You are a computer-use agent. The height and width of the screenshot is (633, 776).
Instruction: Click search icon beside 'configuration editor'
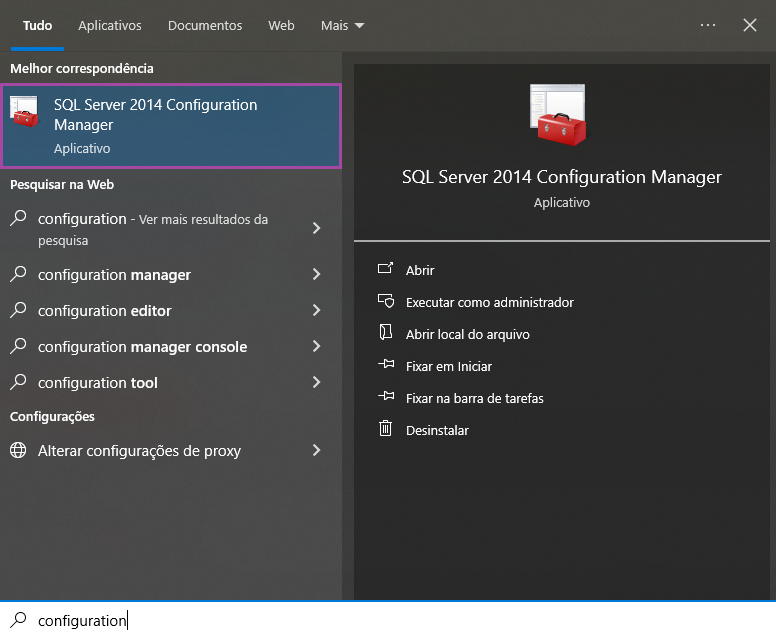(18, 310)
